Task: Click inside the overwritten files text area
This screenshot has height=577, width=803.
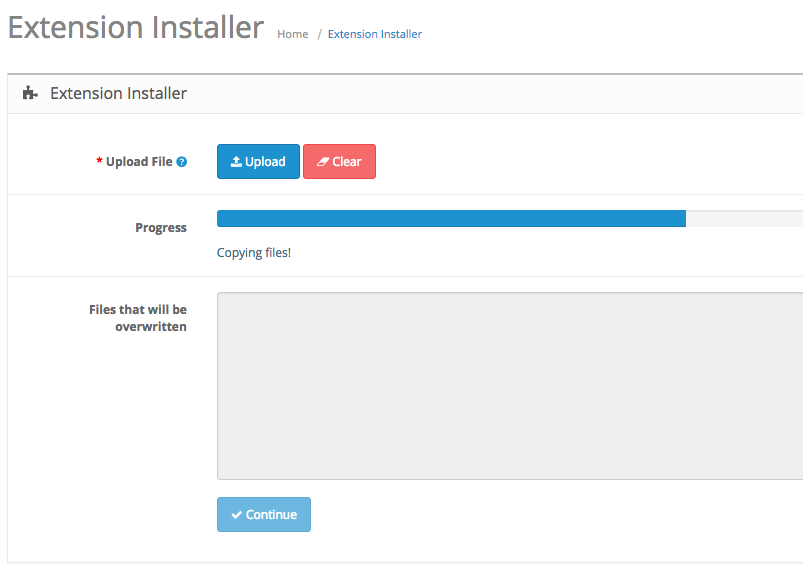Action: (x=510, y=386)
